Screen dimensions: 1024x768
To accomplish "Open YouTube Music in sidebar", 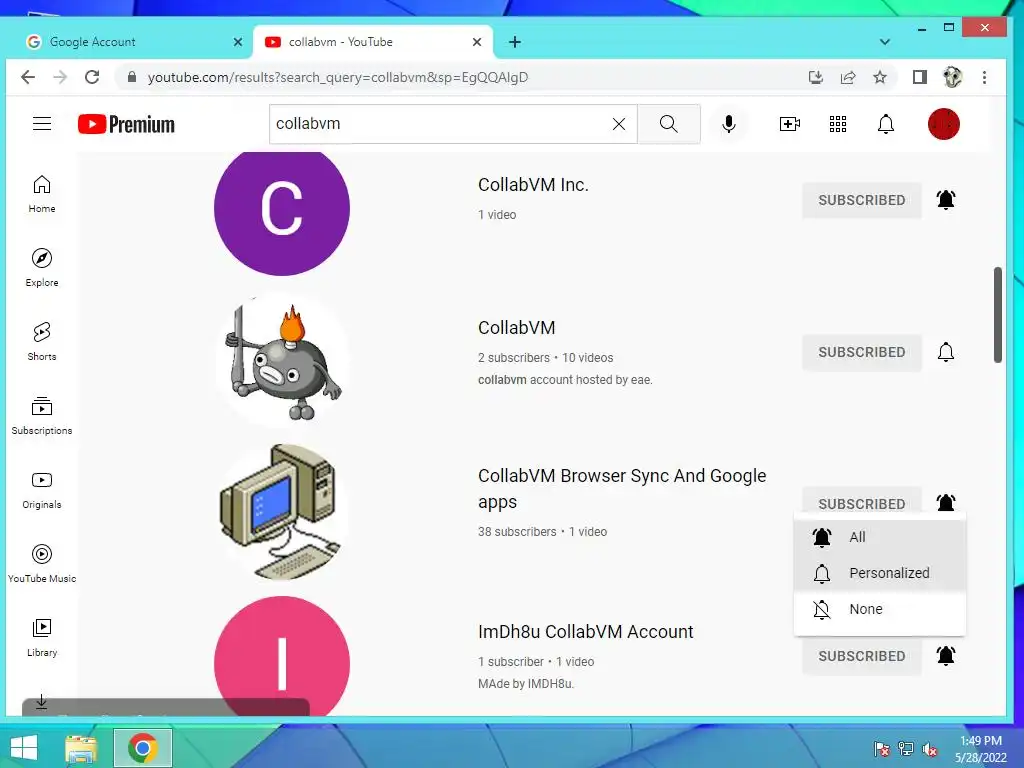I will (x=42, y=564).
